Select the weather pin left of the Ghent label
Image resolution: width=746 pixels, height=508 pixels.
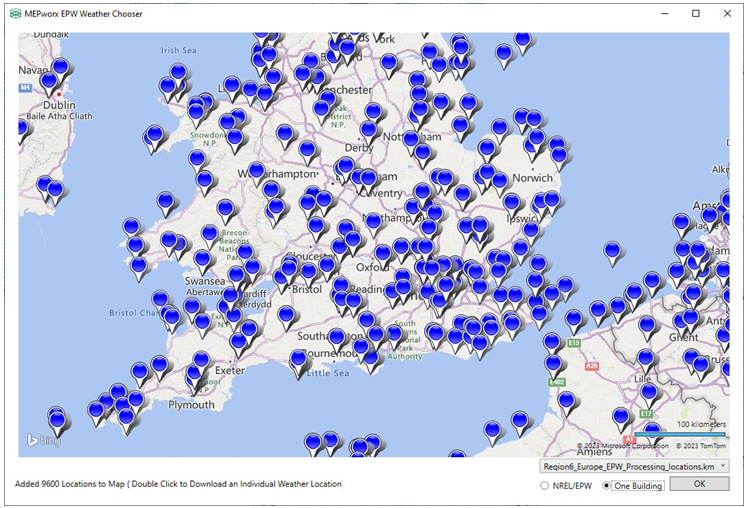pyautogui.click(x=647, y=326)
